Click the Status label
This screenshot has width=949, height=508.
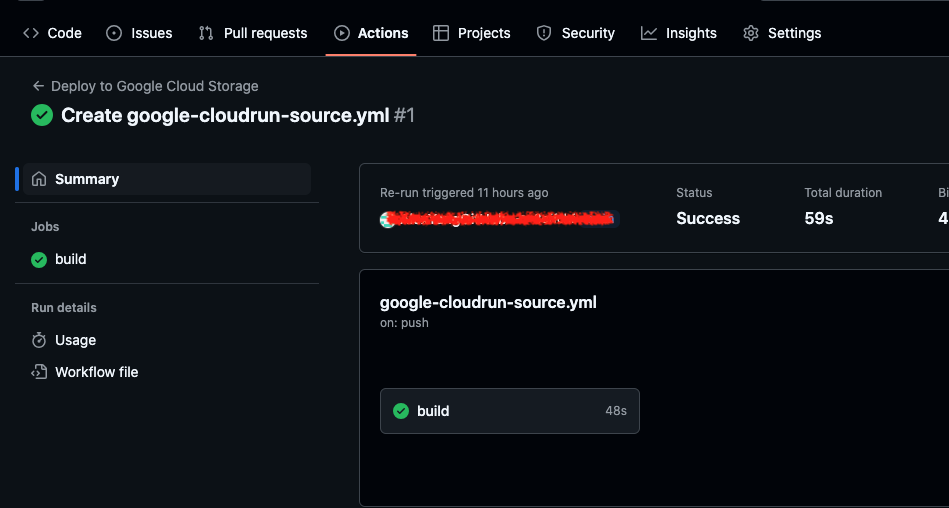click(x=694, y=193)
